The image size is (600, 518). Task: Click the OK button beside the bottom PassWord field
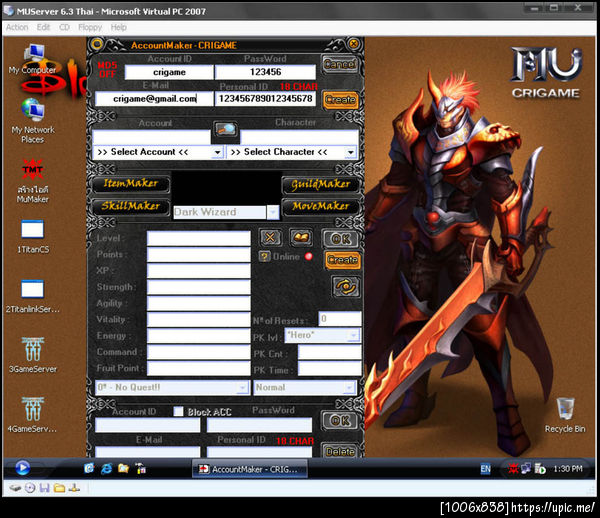(x=340, y=420)
